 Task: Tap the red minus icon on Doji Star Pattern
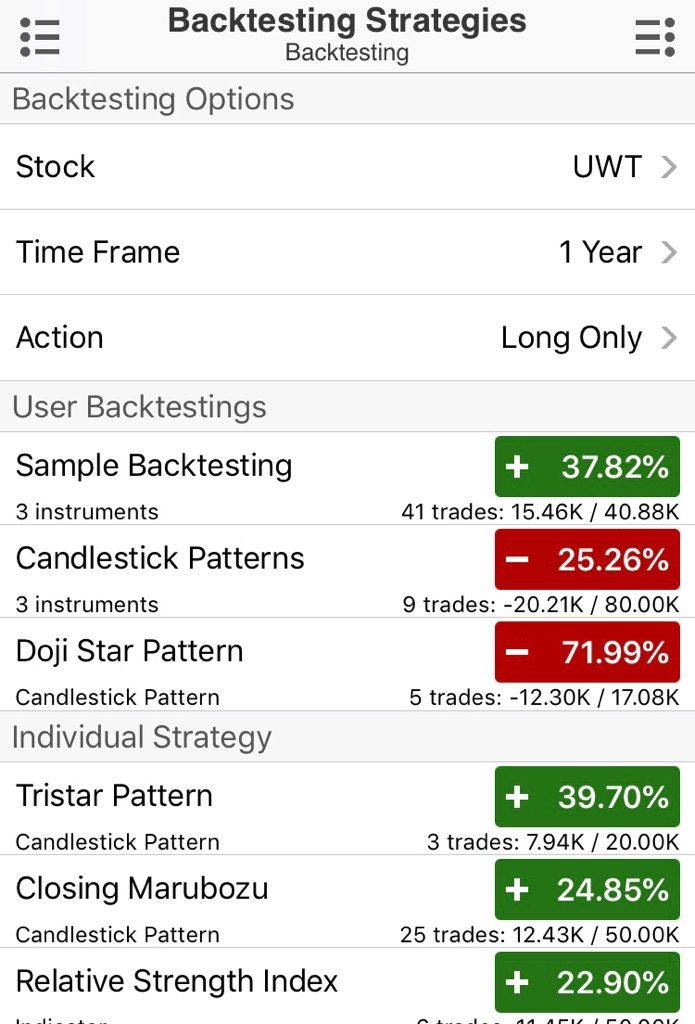[x=517, y=652]
